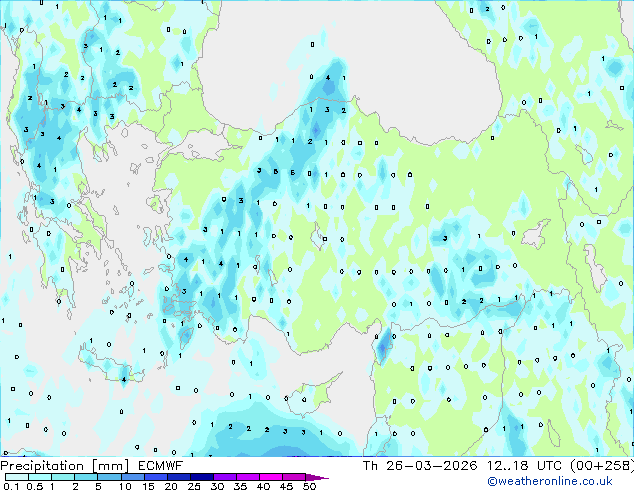
Task: Click the 0.5–1 mm legend swatch
Action: (x=40, y=477)
